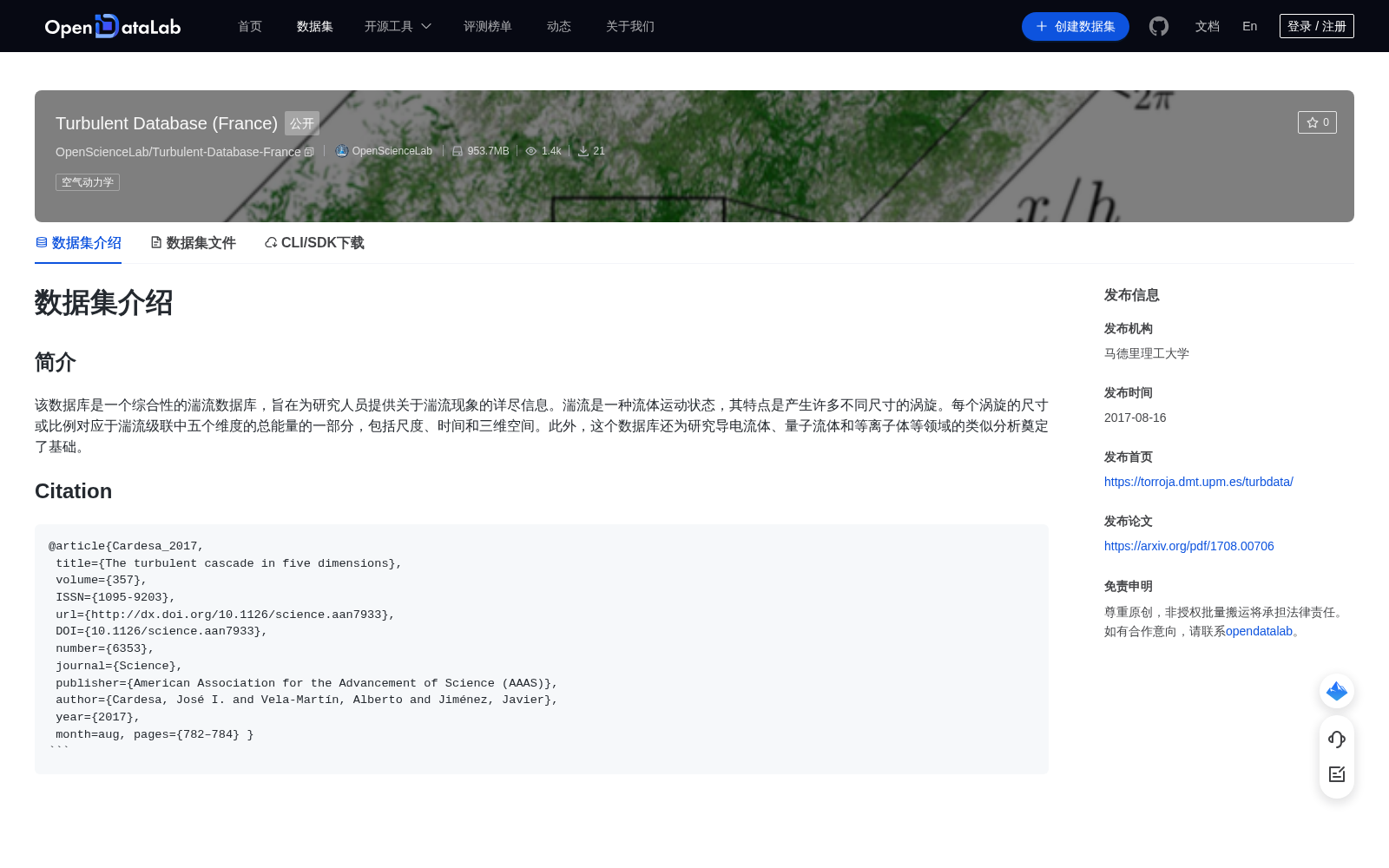Expand the 开源工具 dropdown menu

[x=398, y=26]
